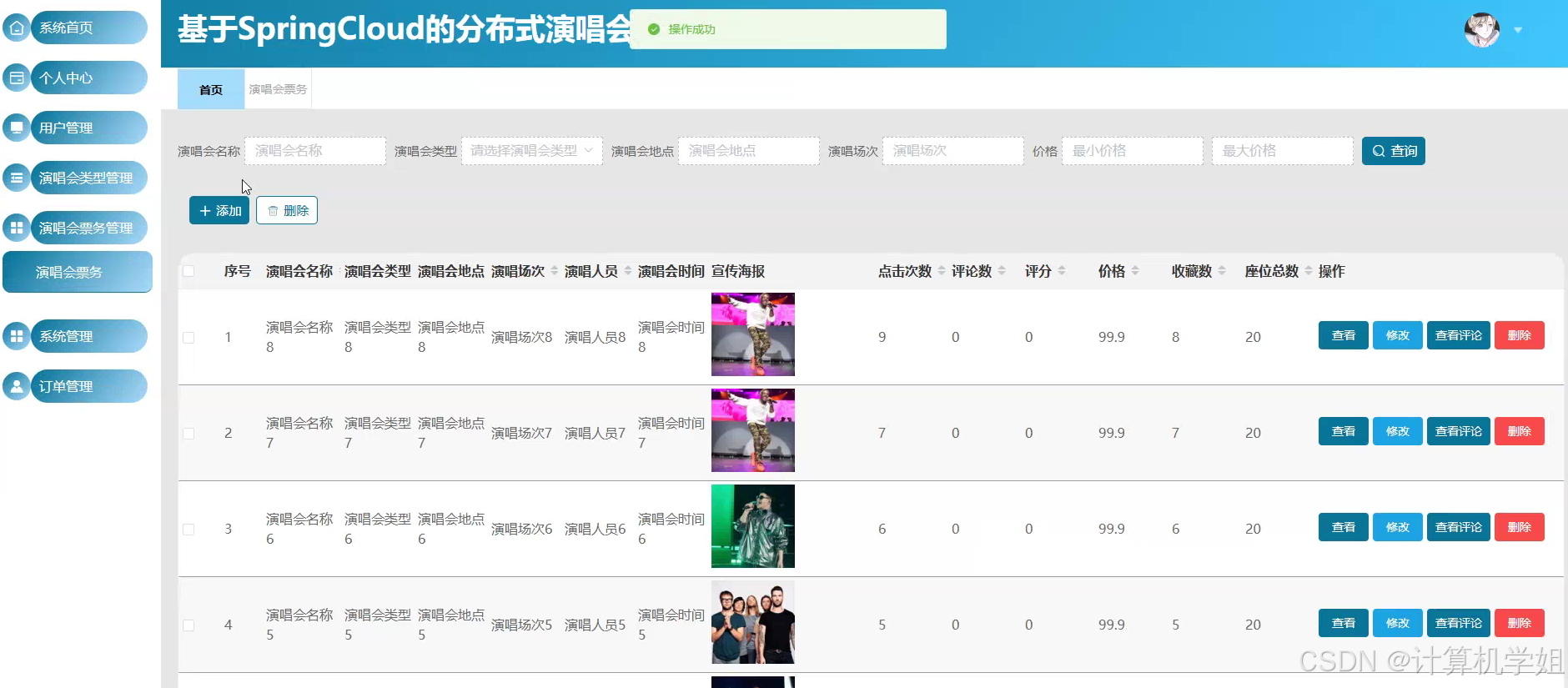The width and height of the screenshot is (1568, 688).
Task: Click 查看 for 演唱会名称7 row
Action: 1343,431
